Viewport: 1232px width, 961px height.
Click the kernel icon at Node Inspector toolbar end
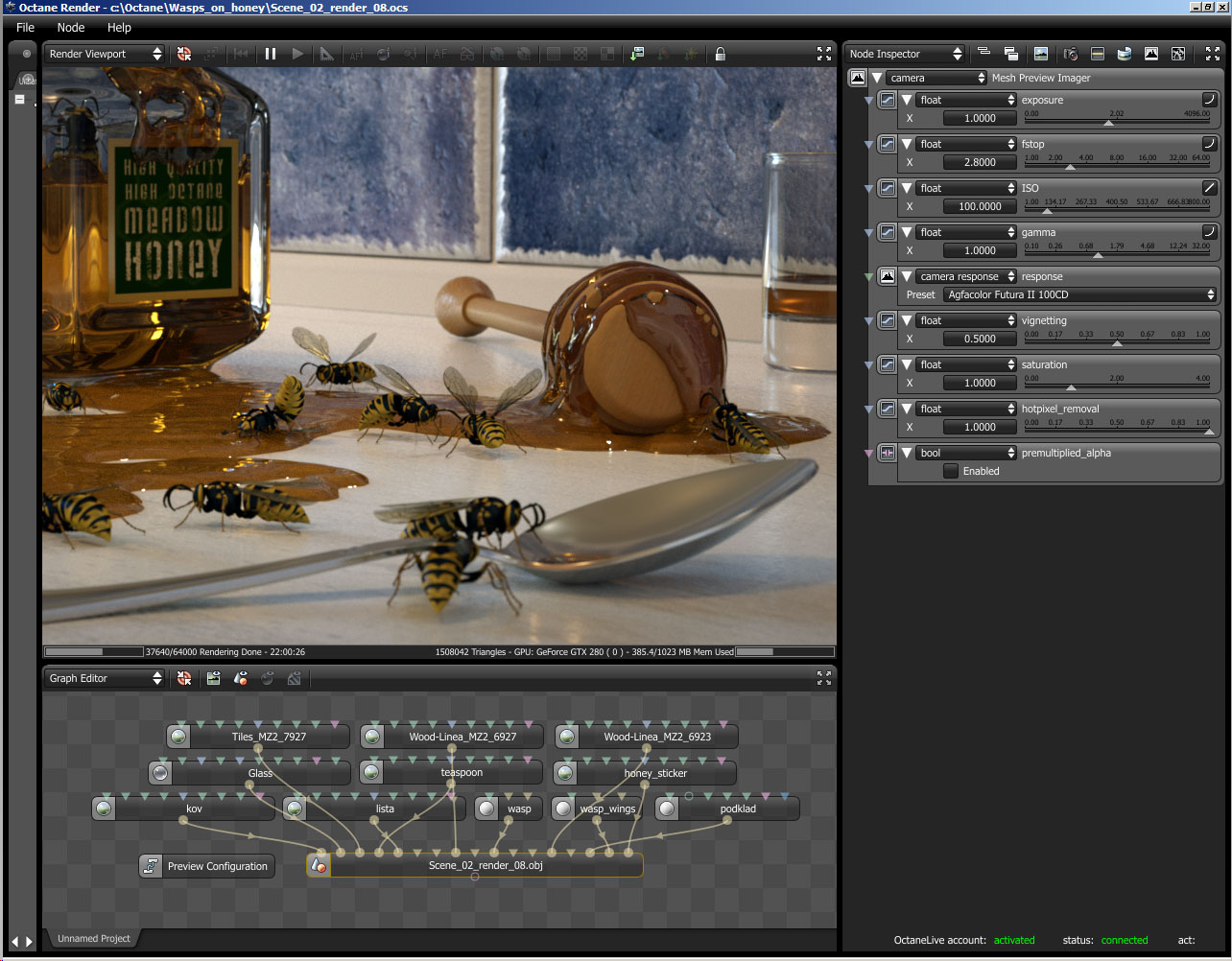[x=1178, y=54]
